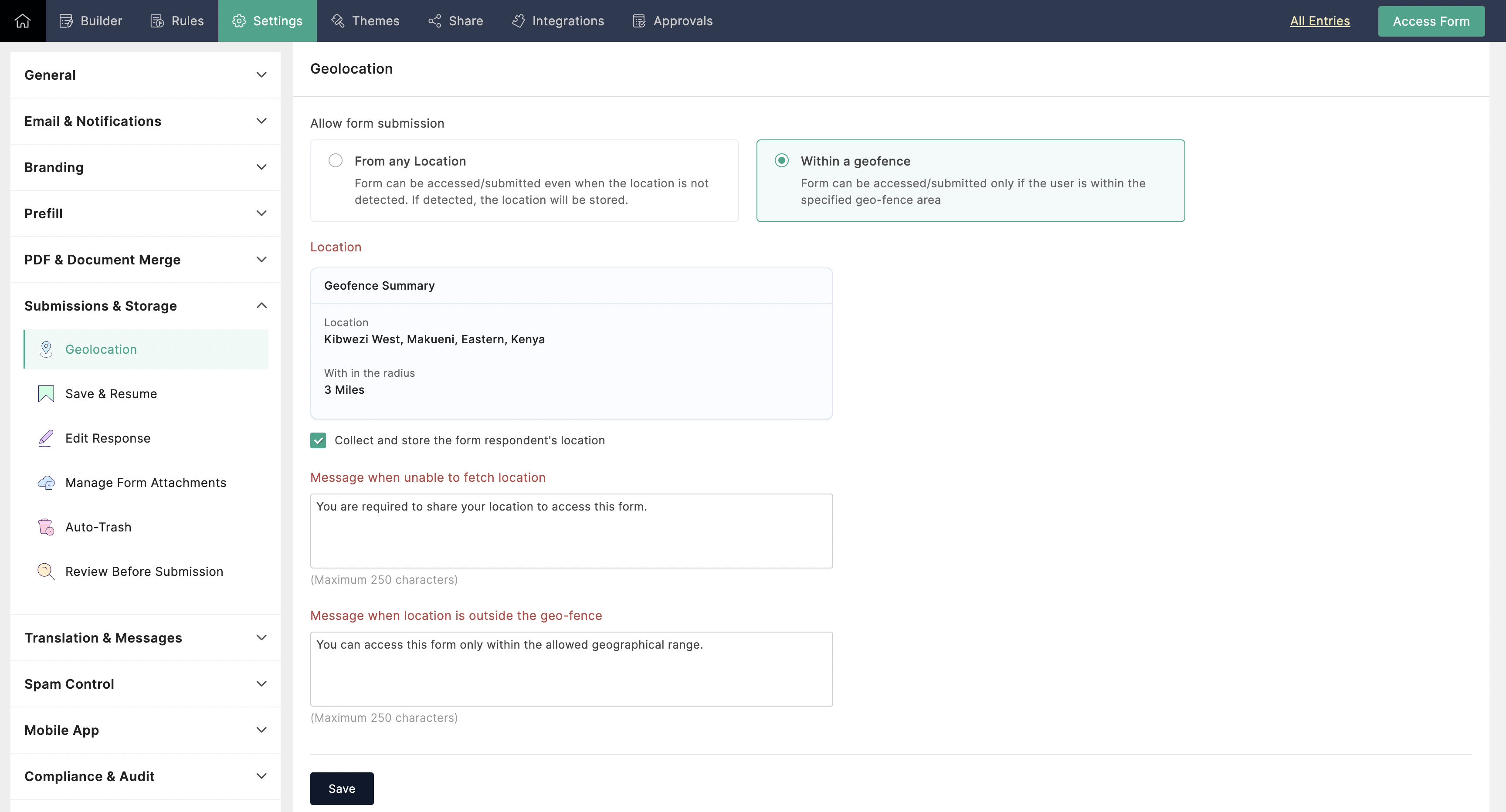Click the Review Before Submission magnifier icon
1506x812 pixels.
click(x=46, y=571)
